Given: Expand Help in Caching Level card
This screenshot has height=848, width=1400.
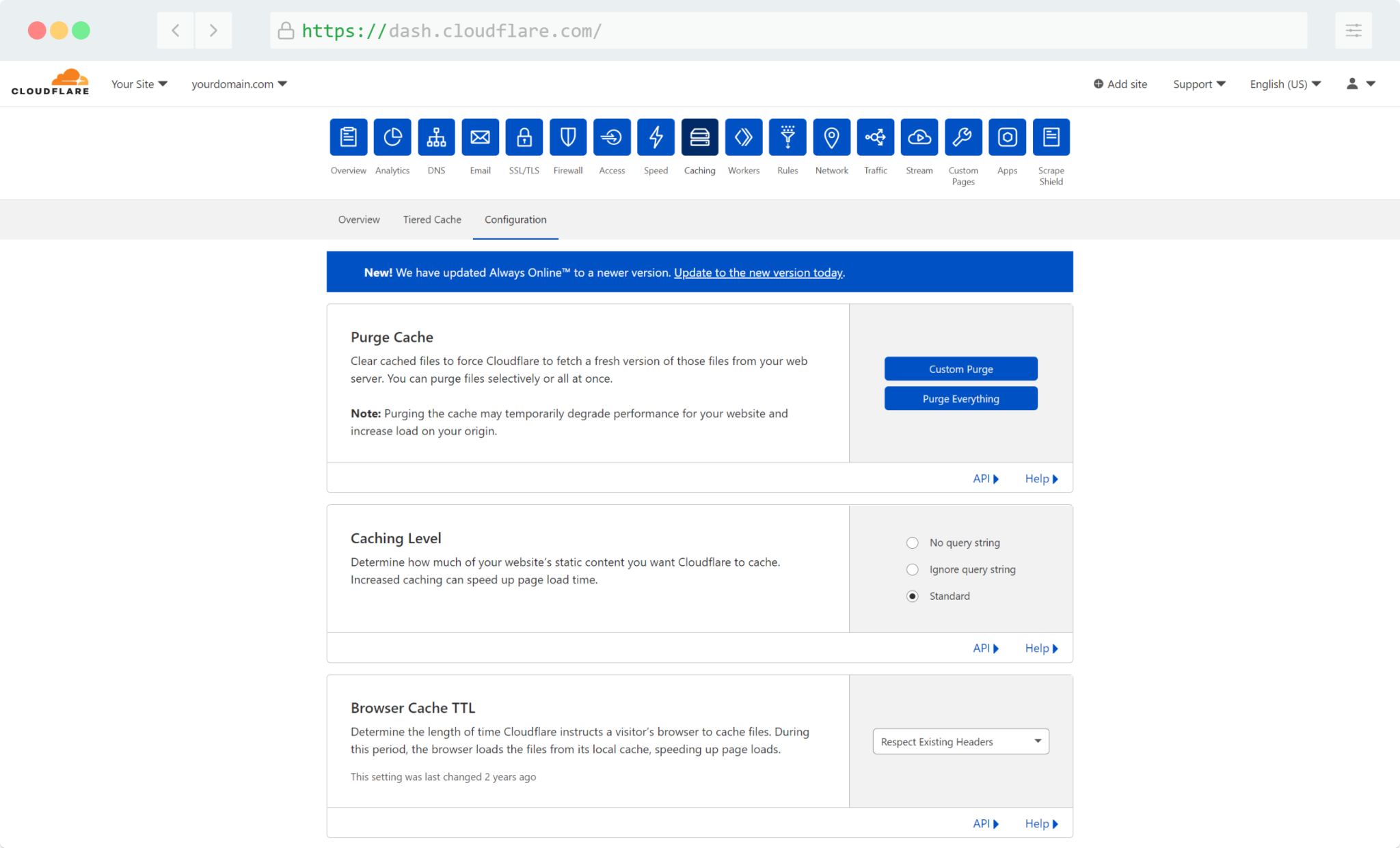Looking at the screenshot, I should pyautogui.click(x=1041, y=648).
